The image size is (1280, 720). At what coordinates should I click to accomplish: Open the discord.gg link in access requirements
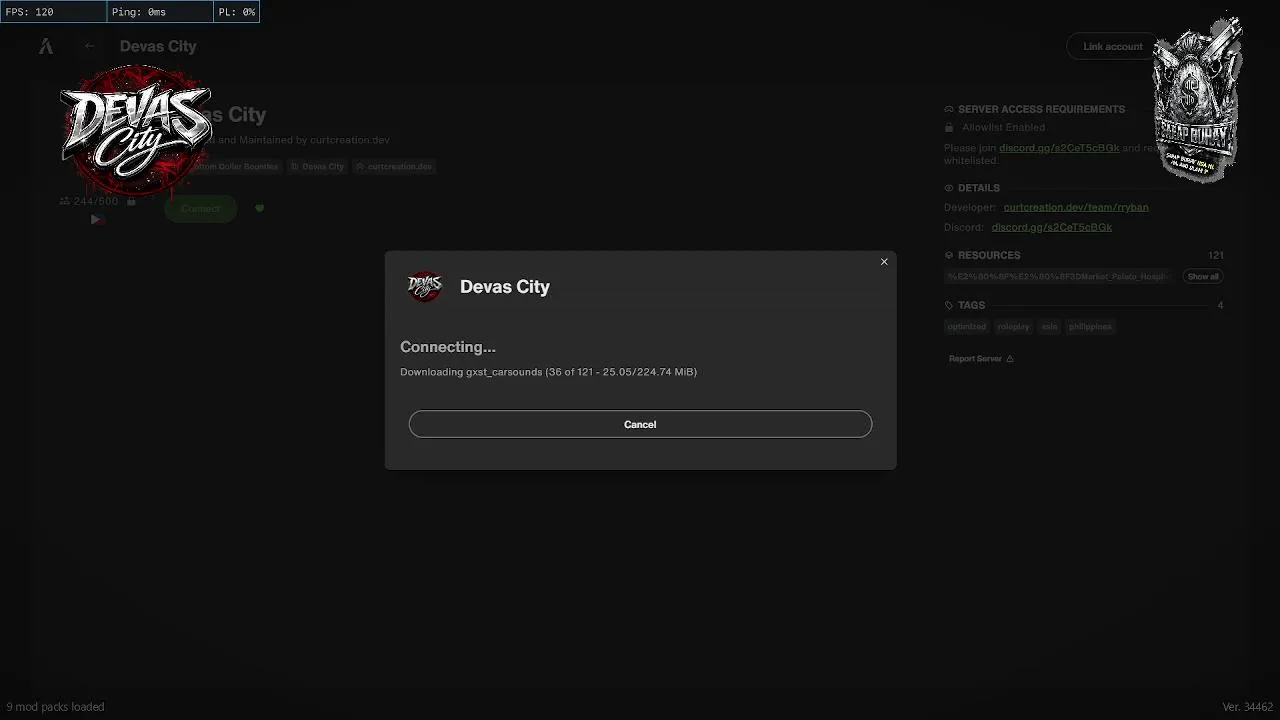pyautogui.click(x=1059, y=148)
